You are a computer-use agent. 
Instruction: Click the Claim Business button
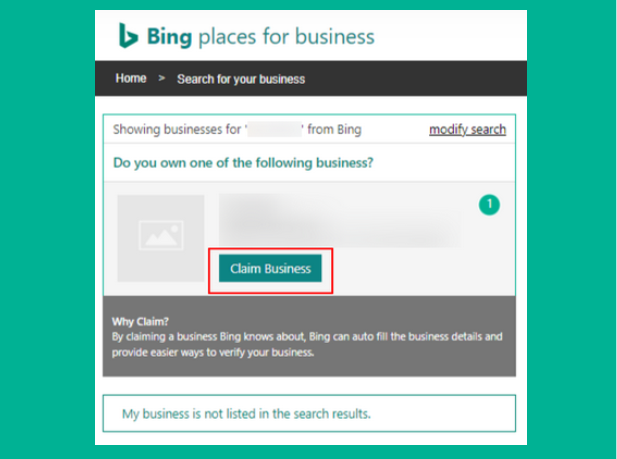(x=270, y=268)
